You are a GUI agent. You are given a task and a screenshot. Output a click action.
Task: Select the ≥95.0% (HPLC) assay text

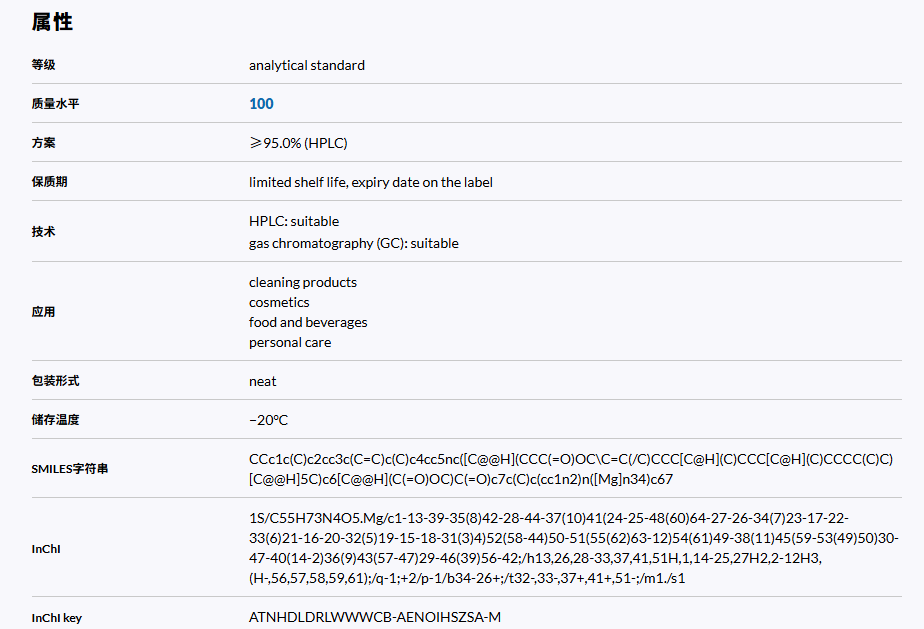[298, 143]
